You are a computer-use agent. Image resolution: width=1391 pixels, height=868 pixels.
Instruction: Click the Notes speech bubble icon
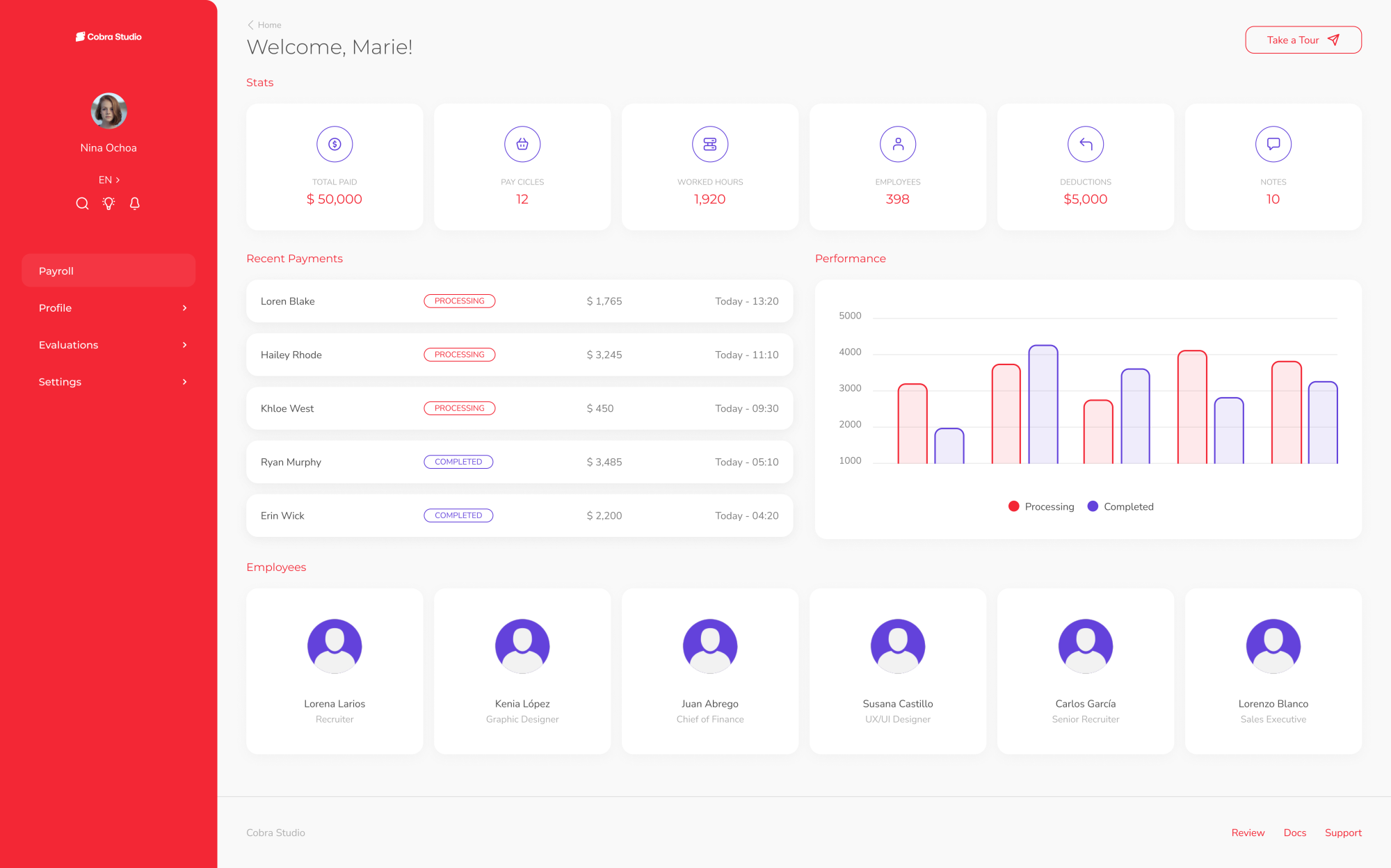[1273, 144]
